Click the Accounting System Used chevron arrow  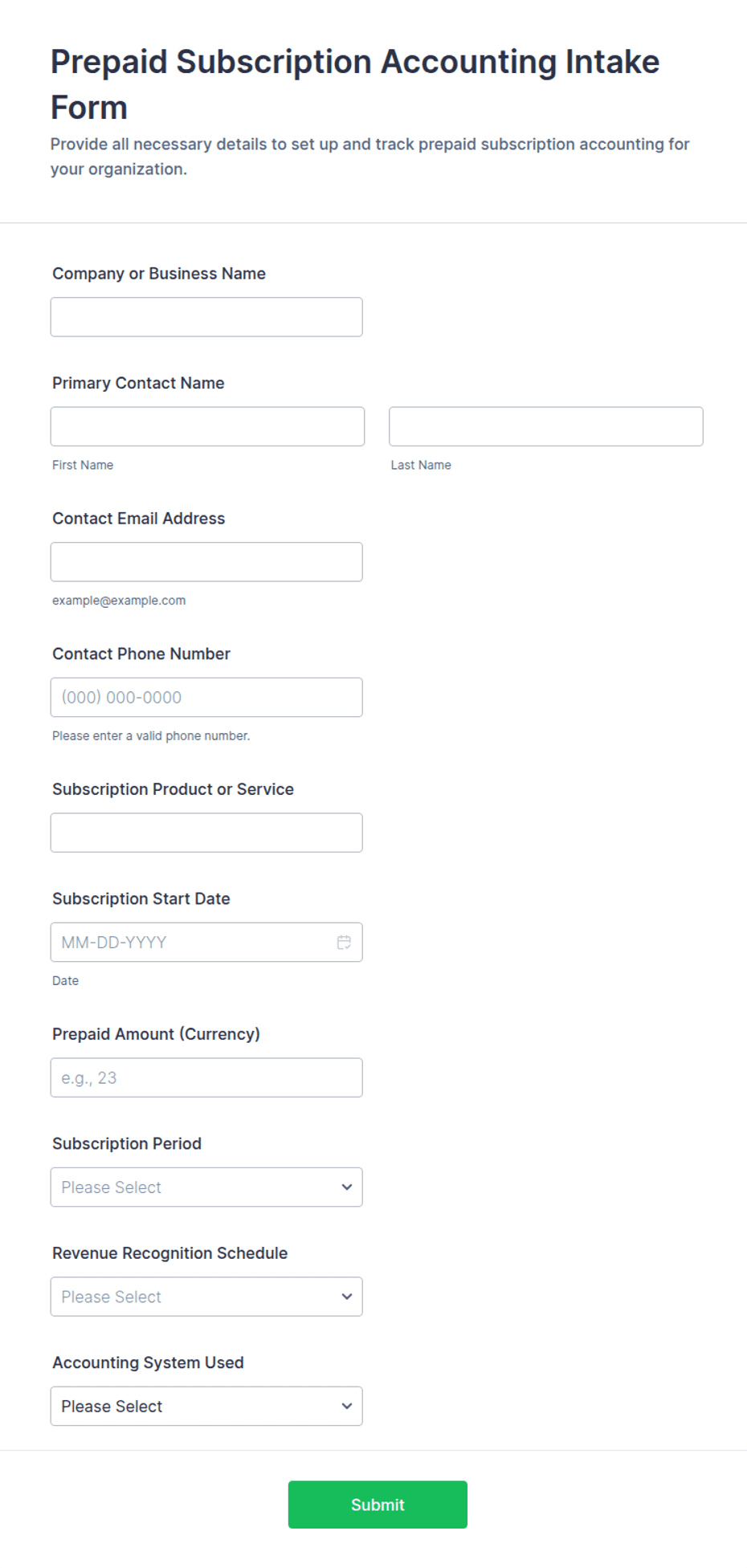point(347,1406)
